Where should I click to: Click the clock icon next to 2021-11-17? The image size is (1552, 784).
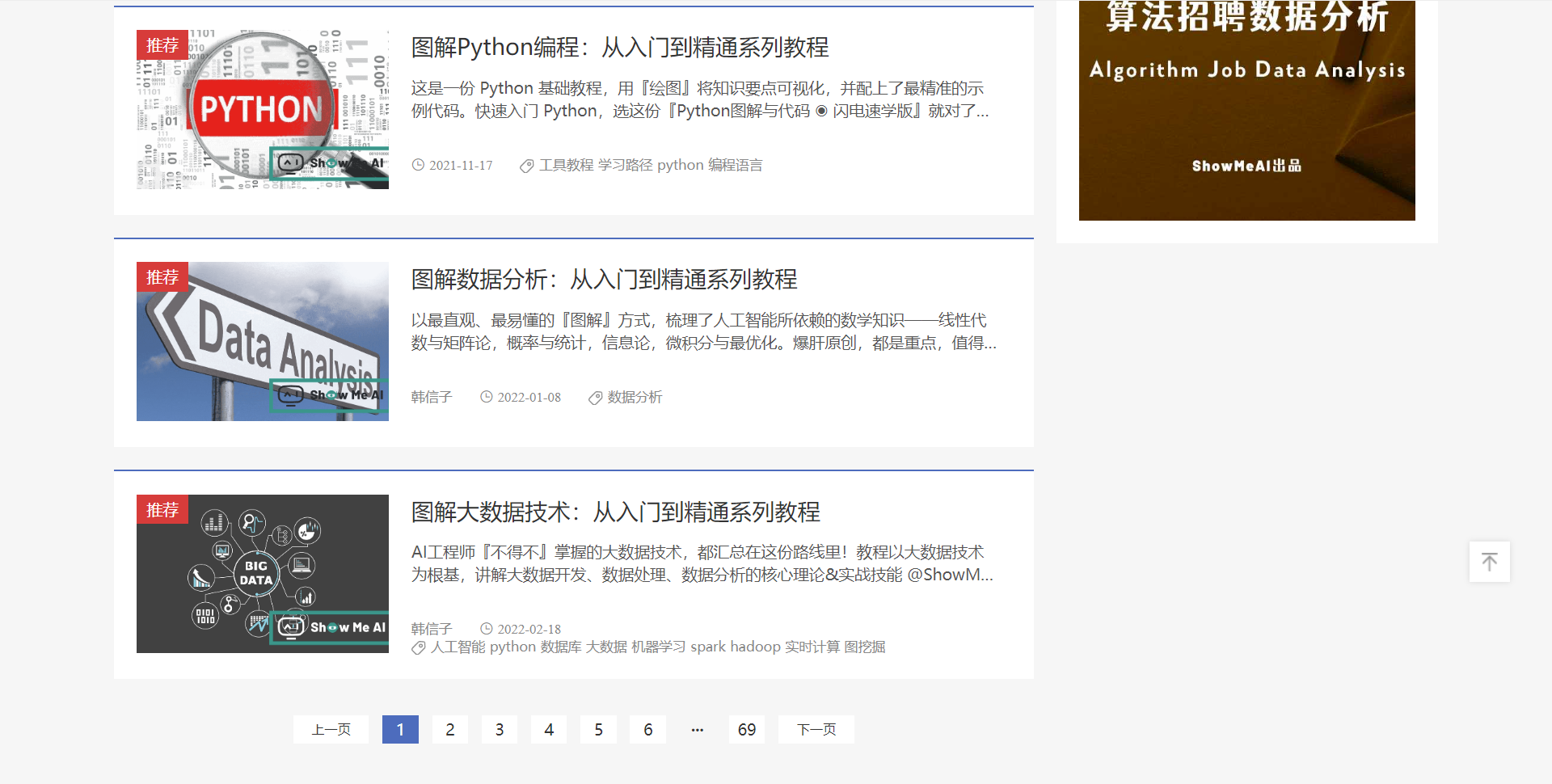tap(418, 165)
